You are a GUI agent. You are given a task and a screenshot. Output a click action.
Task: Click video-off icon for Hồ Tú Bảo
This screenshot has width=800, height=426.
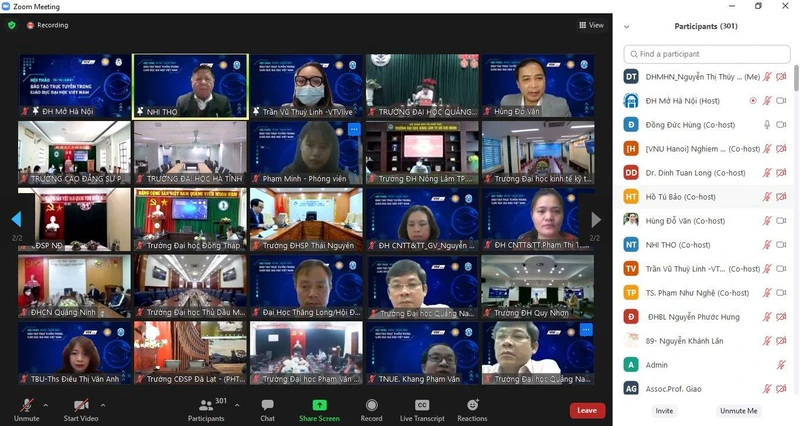[x=781, y=197]
